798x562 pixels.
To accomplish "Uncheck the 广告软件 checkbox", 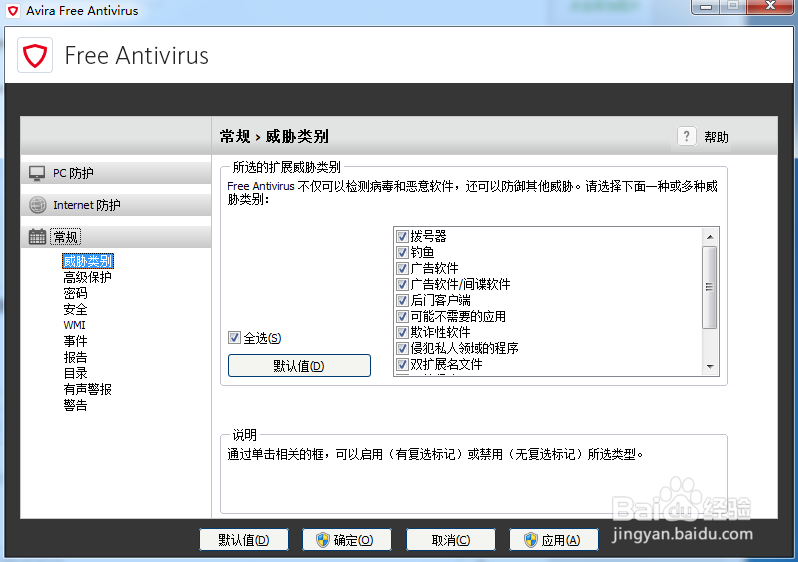I will pyautogui.click(x=402, y=268).
